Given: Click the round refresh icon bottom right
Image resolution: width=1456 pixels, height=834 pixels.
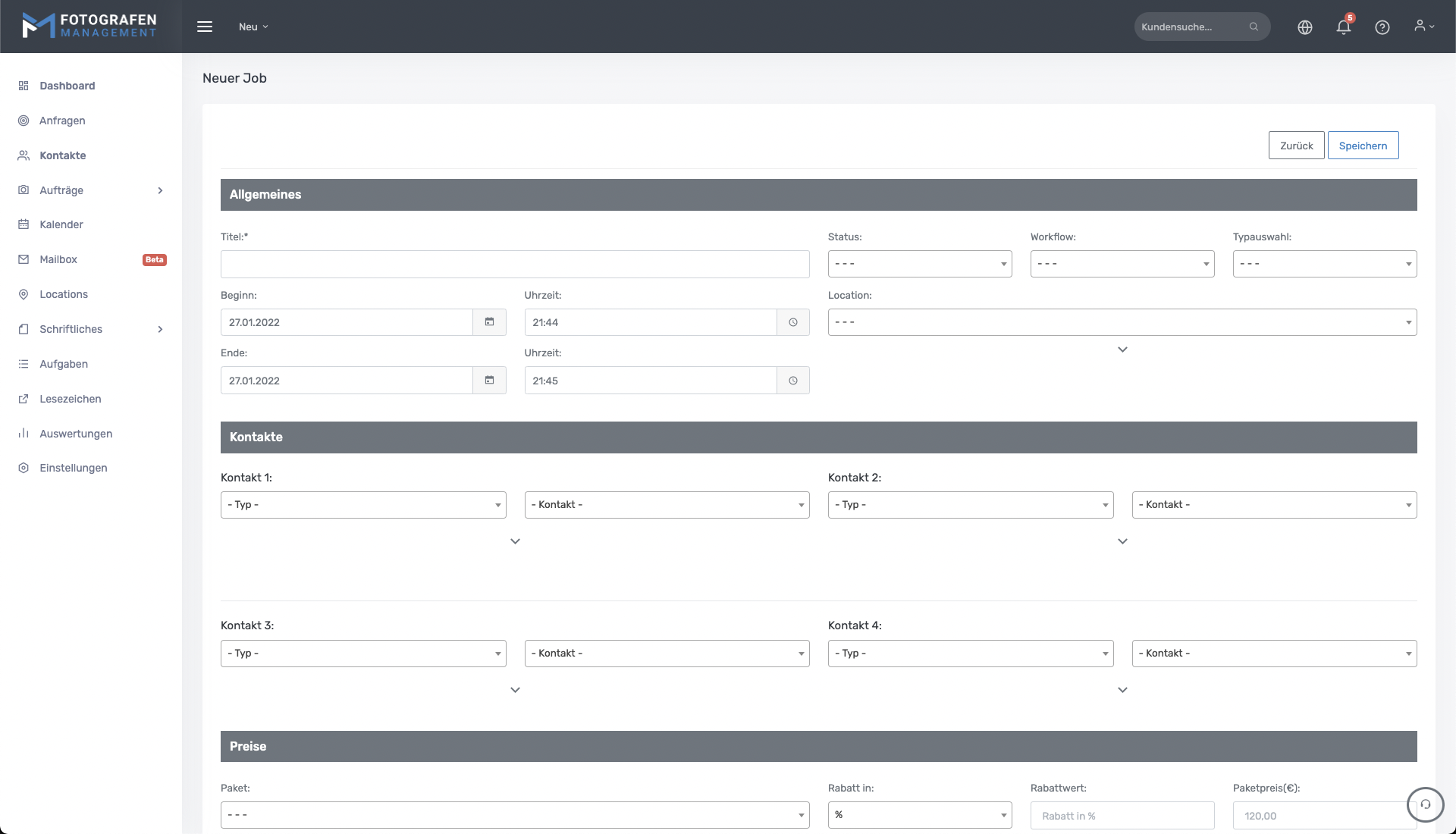Looking at the screenshot, I should click(x=1425, y=804).
